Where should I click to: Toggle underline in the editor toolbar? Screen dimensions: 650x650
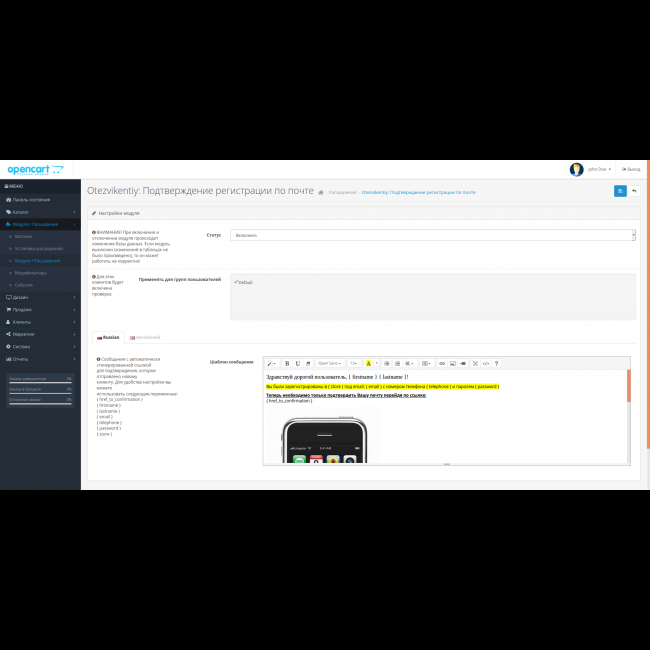(x=297, y=363)
